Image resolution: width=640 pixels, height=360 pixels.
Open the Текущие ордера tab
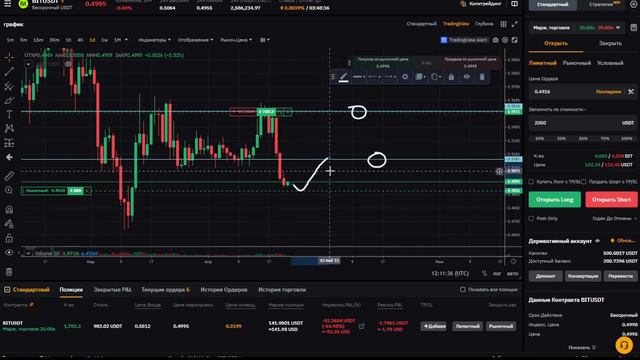(x=165, y=289)
